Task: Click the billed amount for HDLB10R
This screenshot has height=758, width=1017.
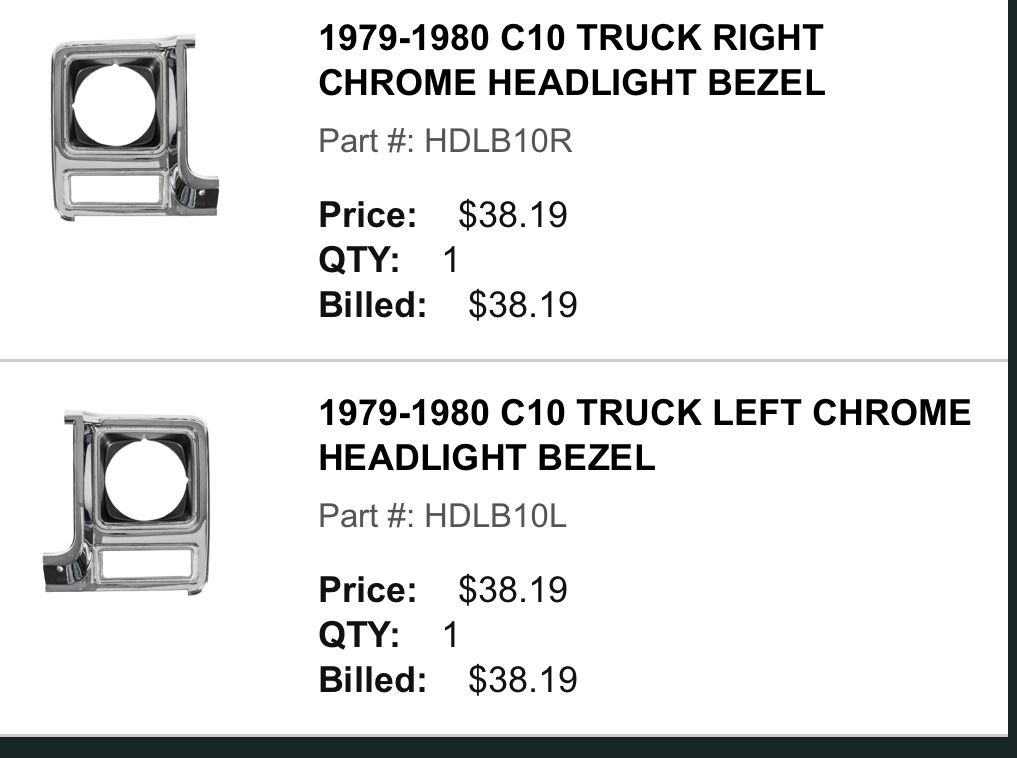Action: [522, 305]
